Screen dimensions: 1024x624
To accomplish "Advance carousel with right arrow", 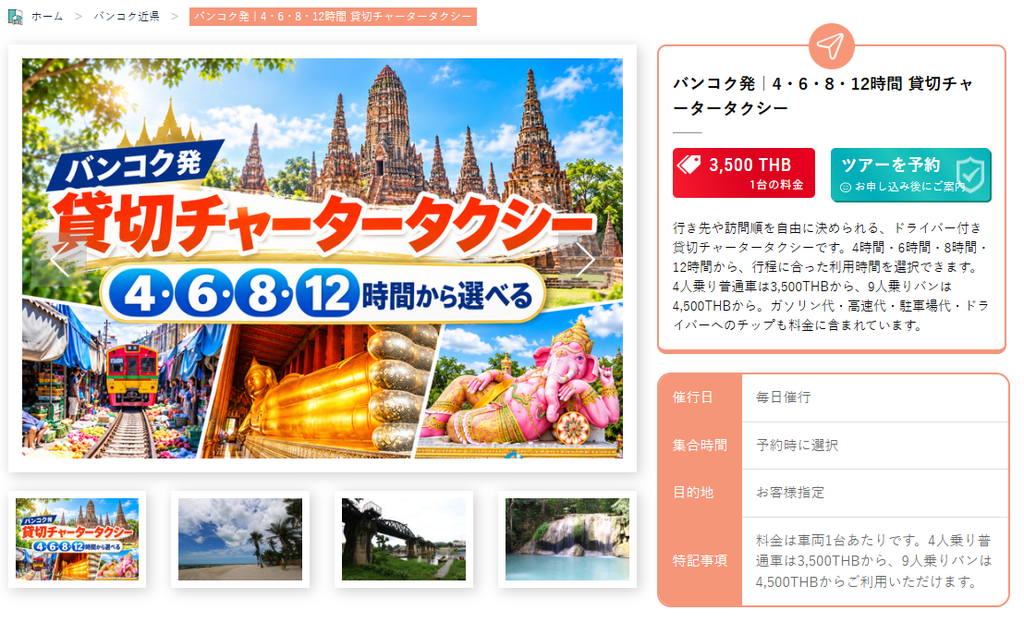I will 585,260.
